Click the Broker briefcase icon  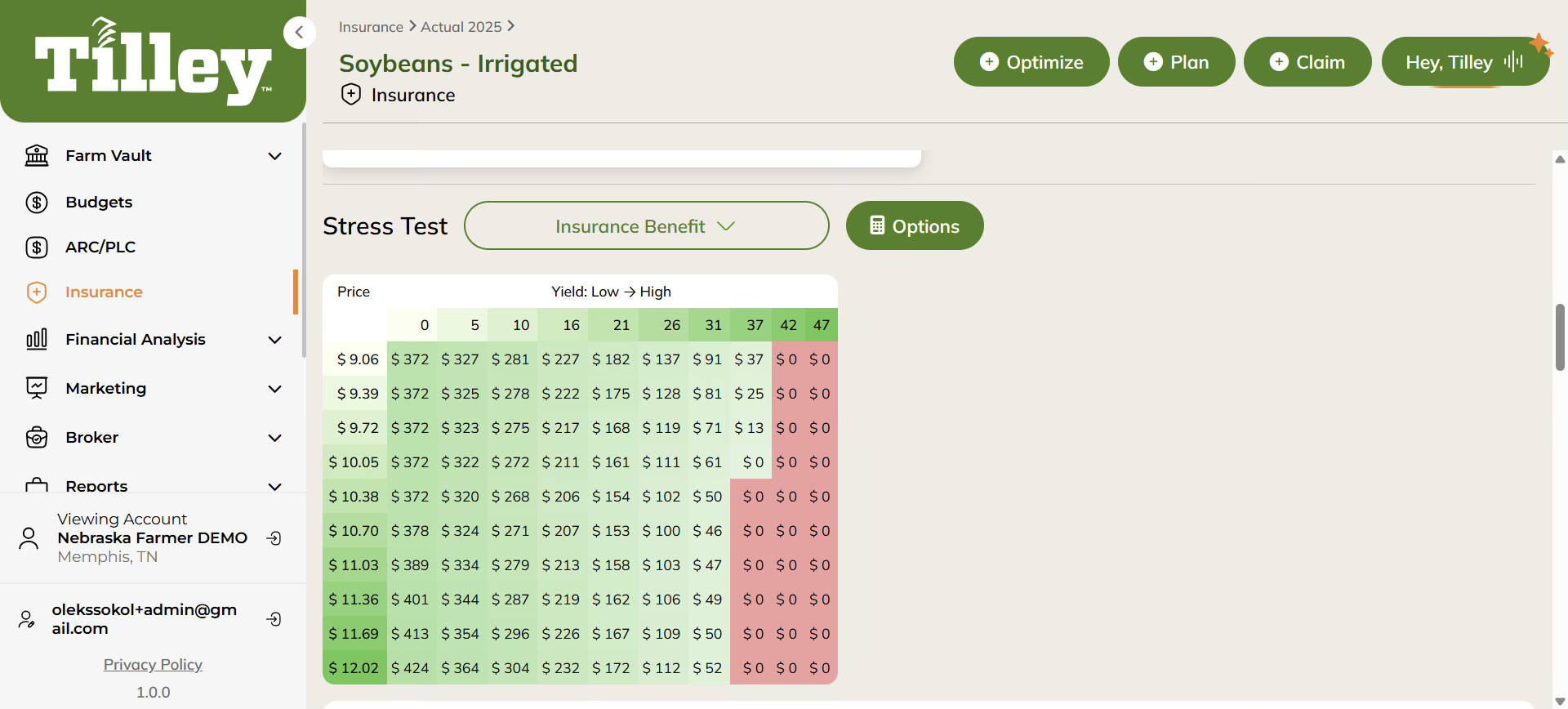(37, 437)
